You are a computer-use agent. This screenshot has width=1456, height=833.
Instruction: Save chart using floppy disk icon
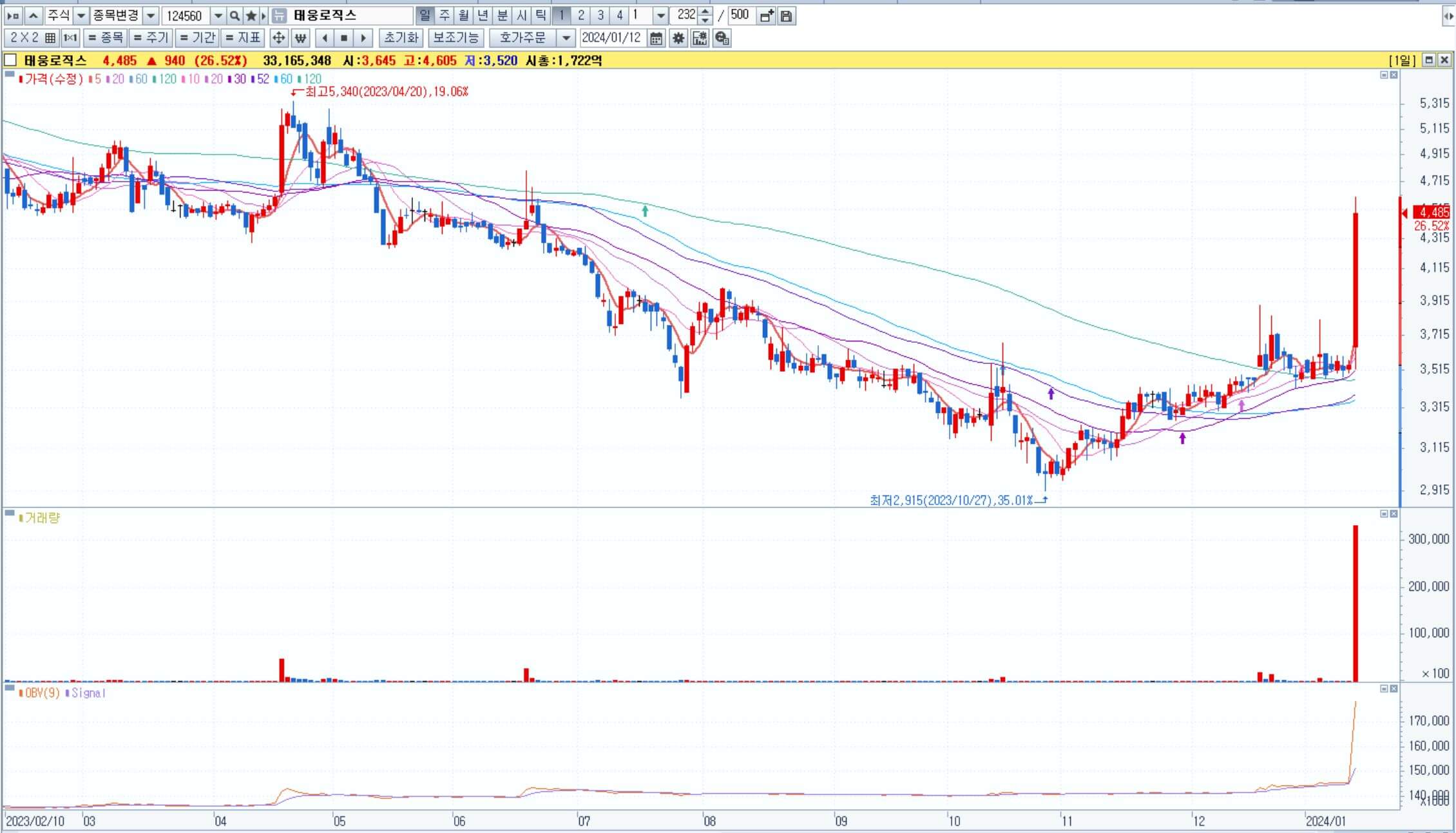[x=786, y=15]
